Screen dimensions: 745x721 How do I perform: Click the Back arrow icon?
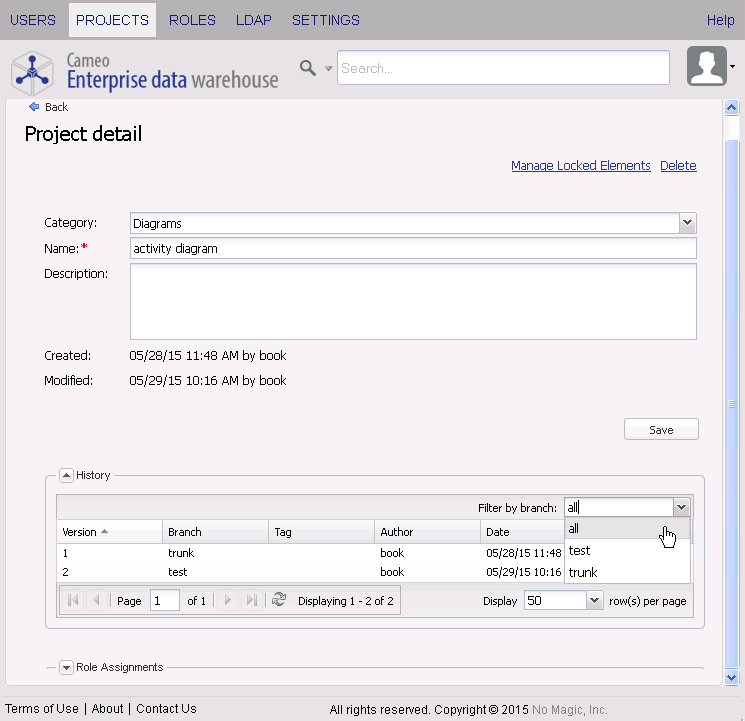pyautogui.click(x=34, y=107)
